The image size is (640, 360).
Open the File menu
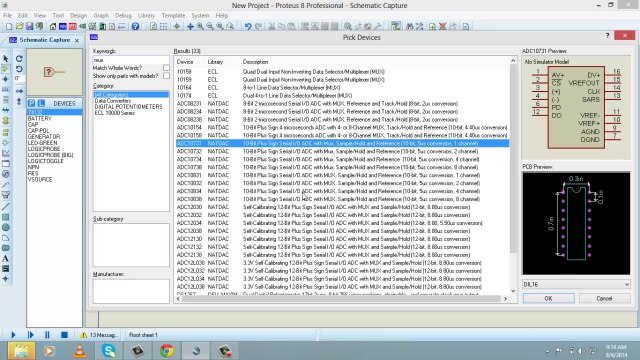pyautogui.click(x=7, y=16)
